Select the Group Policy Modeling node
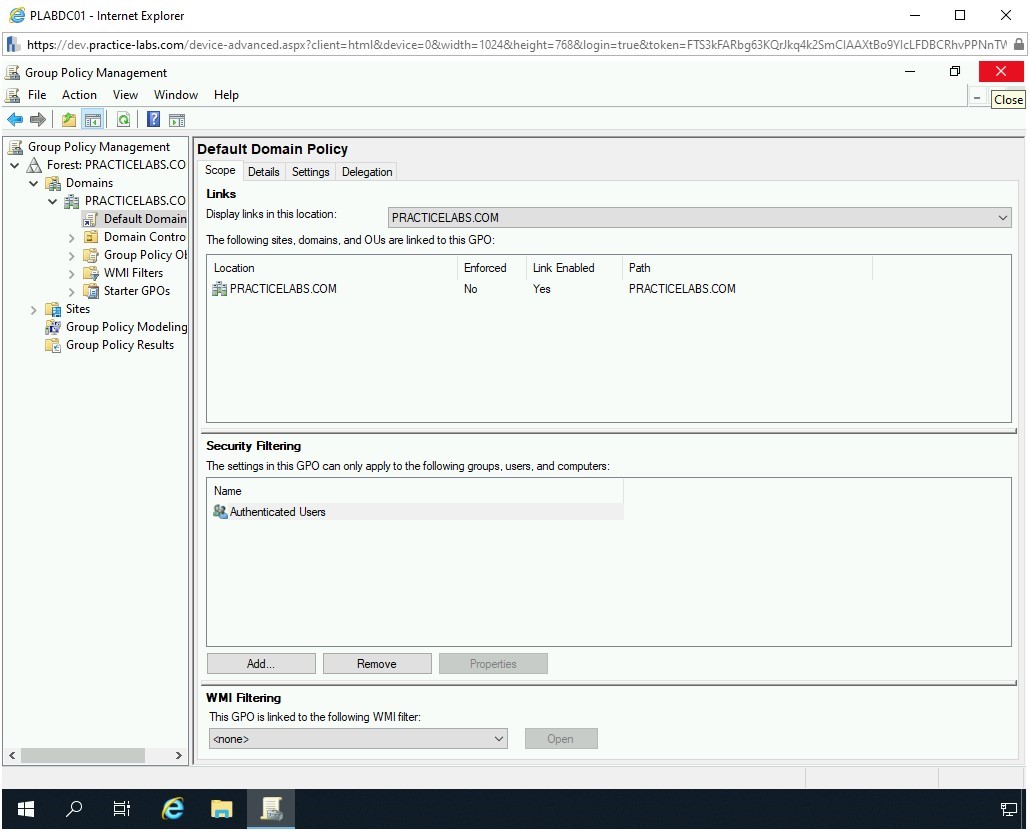The width and height of the screenshot is (1030, 833). (126, 327)
